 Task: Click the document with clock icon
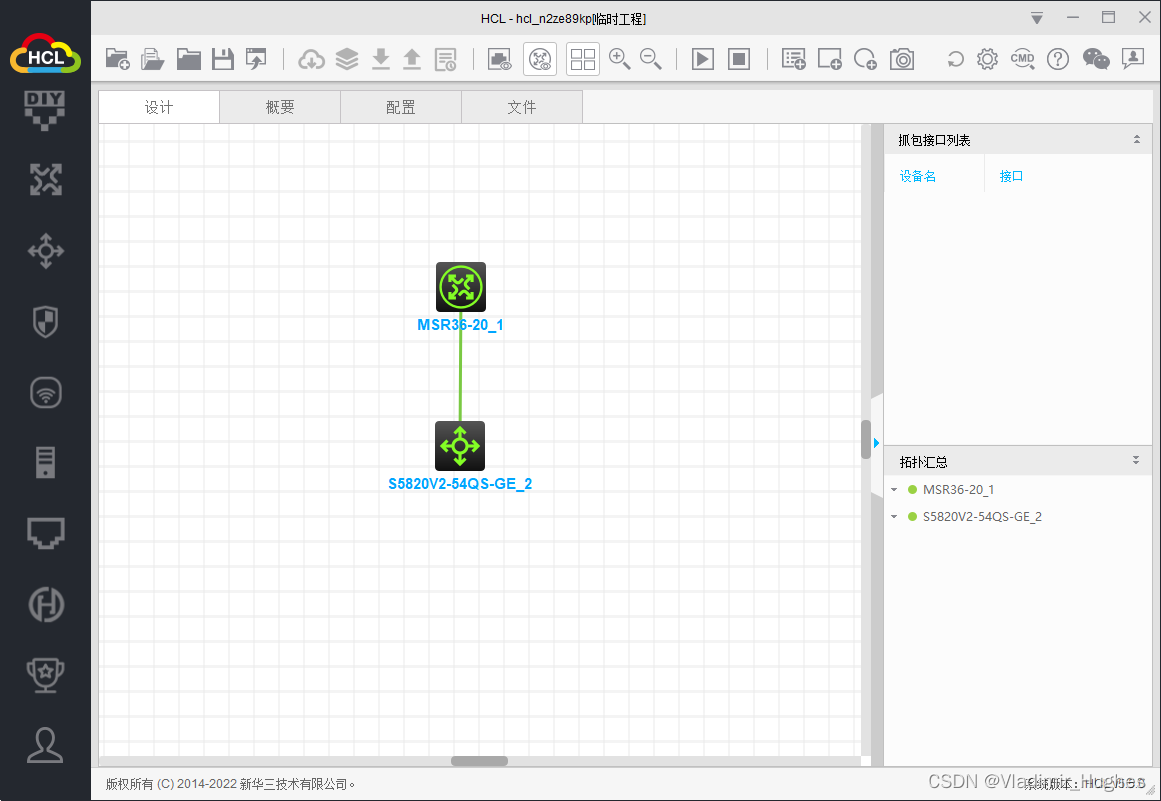pos(446,59)
